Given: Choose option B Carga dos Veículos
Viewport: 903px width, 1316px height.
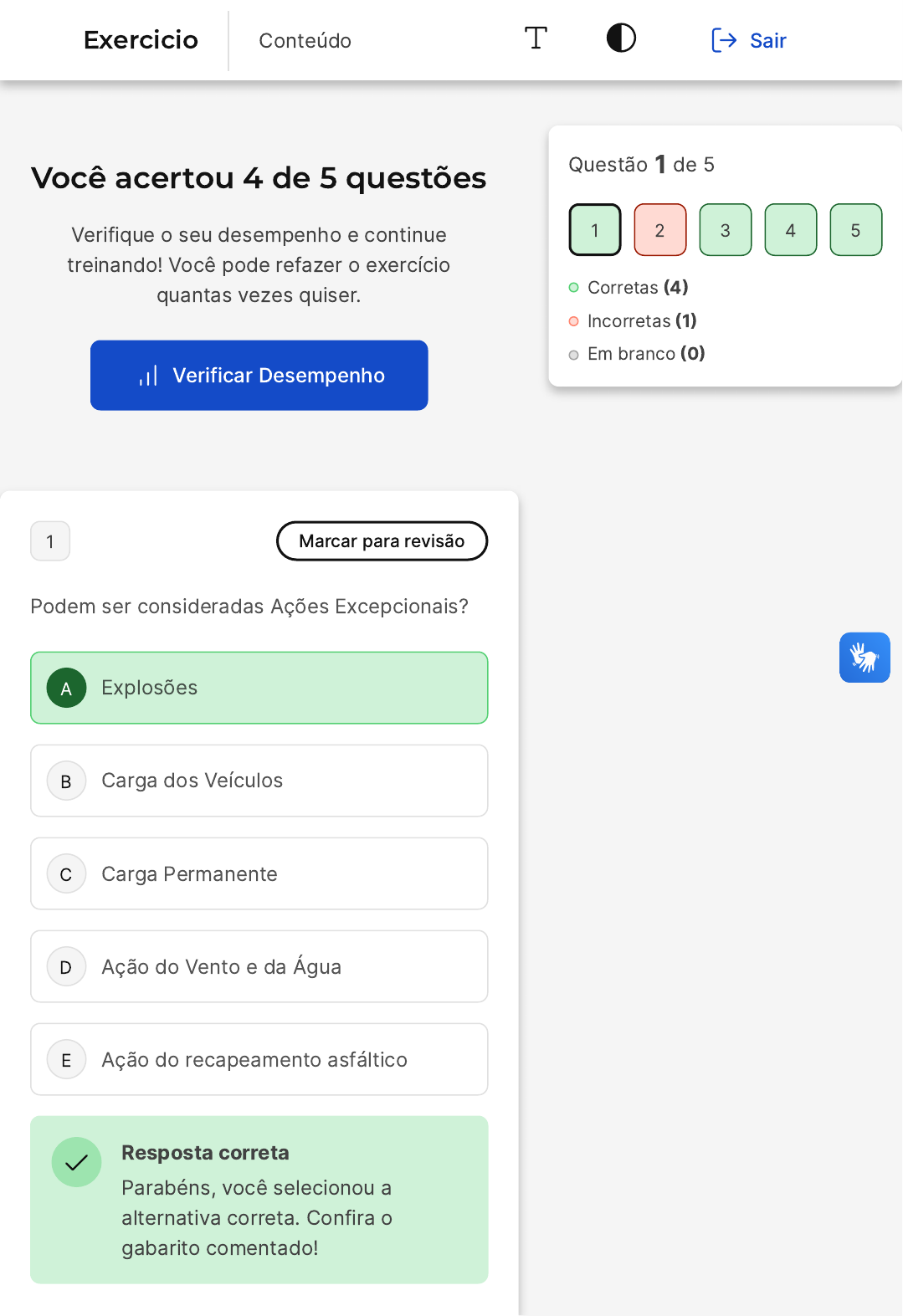Looking at the screenshot, I should coord(259,781).
